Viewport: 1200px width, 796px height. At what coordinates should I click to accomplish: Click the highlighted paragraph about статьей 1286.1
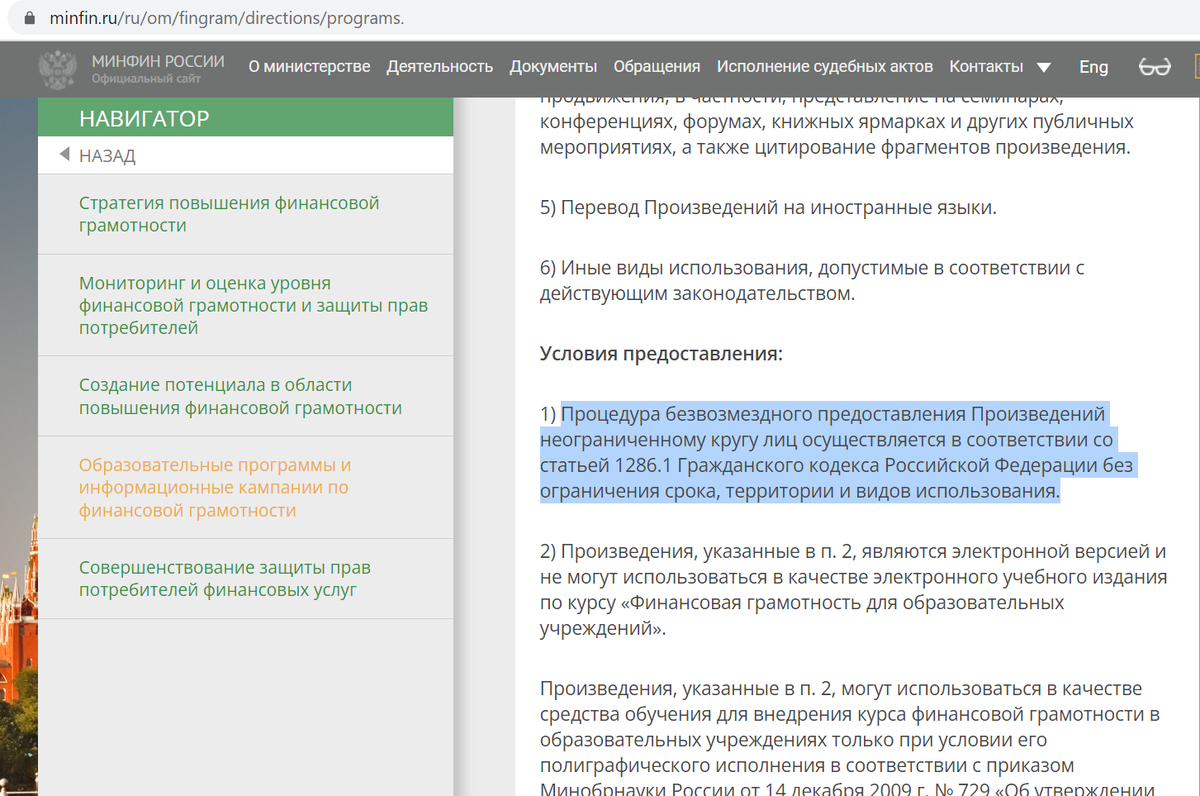(838, 453)
